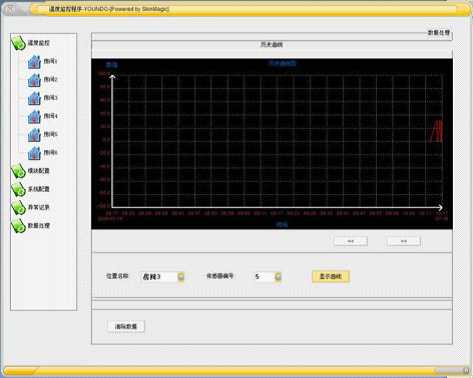Screen dimensions: 473x378
Task: Click the 温度监控 green root icon
Action: 19,43
